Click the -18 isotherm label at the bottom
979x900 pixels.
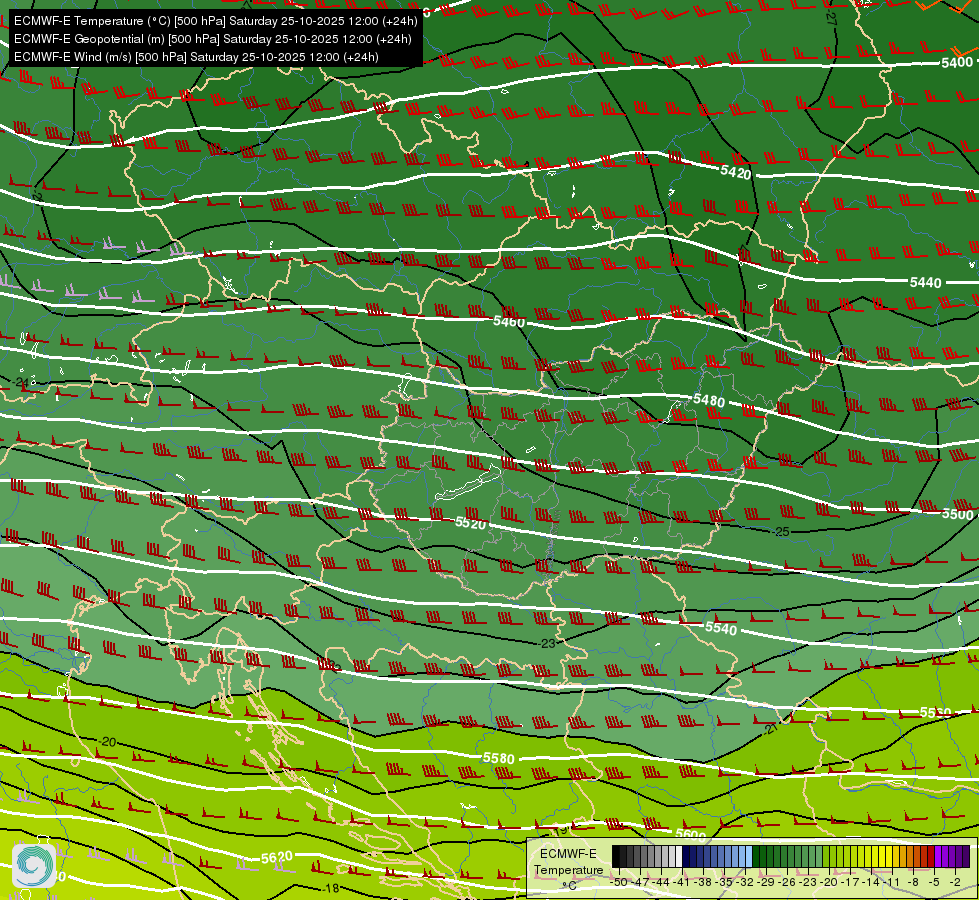[332, 888]
